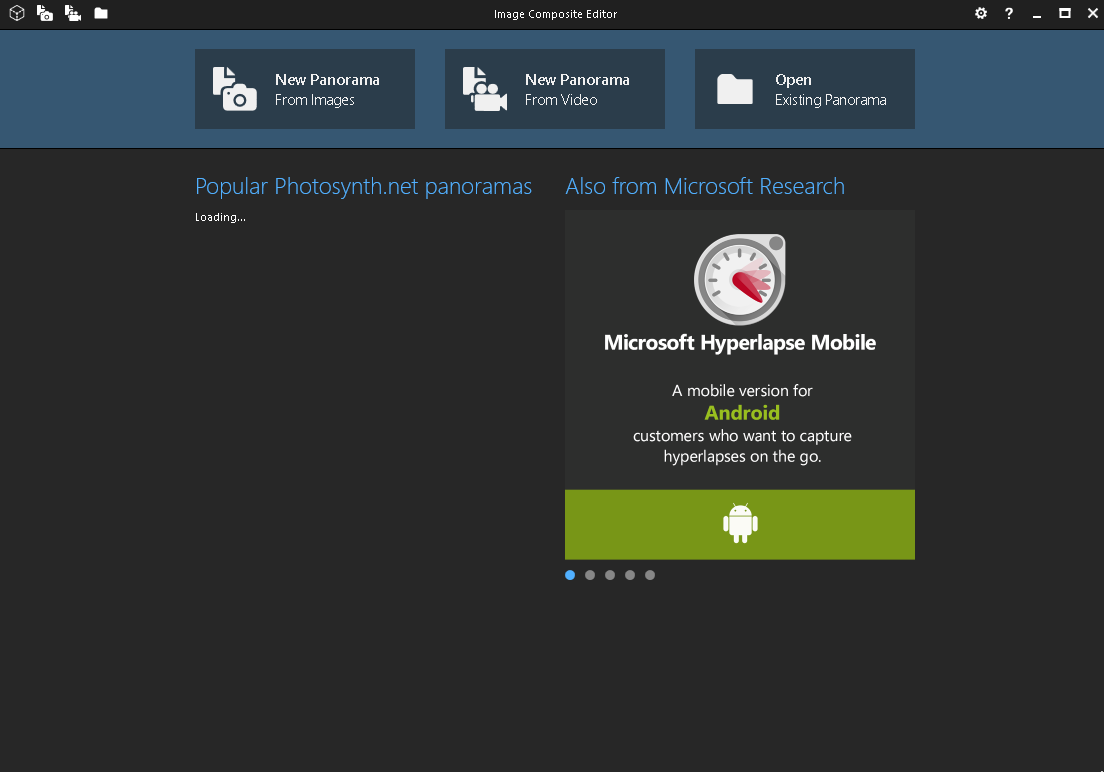Click the Popular Photosynth.net panoramas heading
1104x772 pixels.
coord(363,187)
